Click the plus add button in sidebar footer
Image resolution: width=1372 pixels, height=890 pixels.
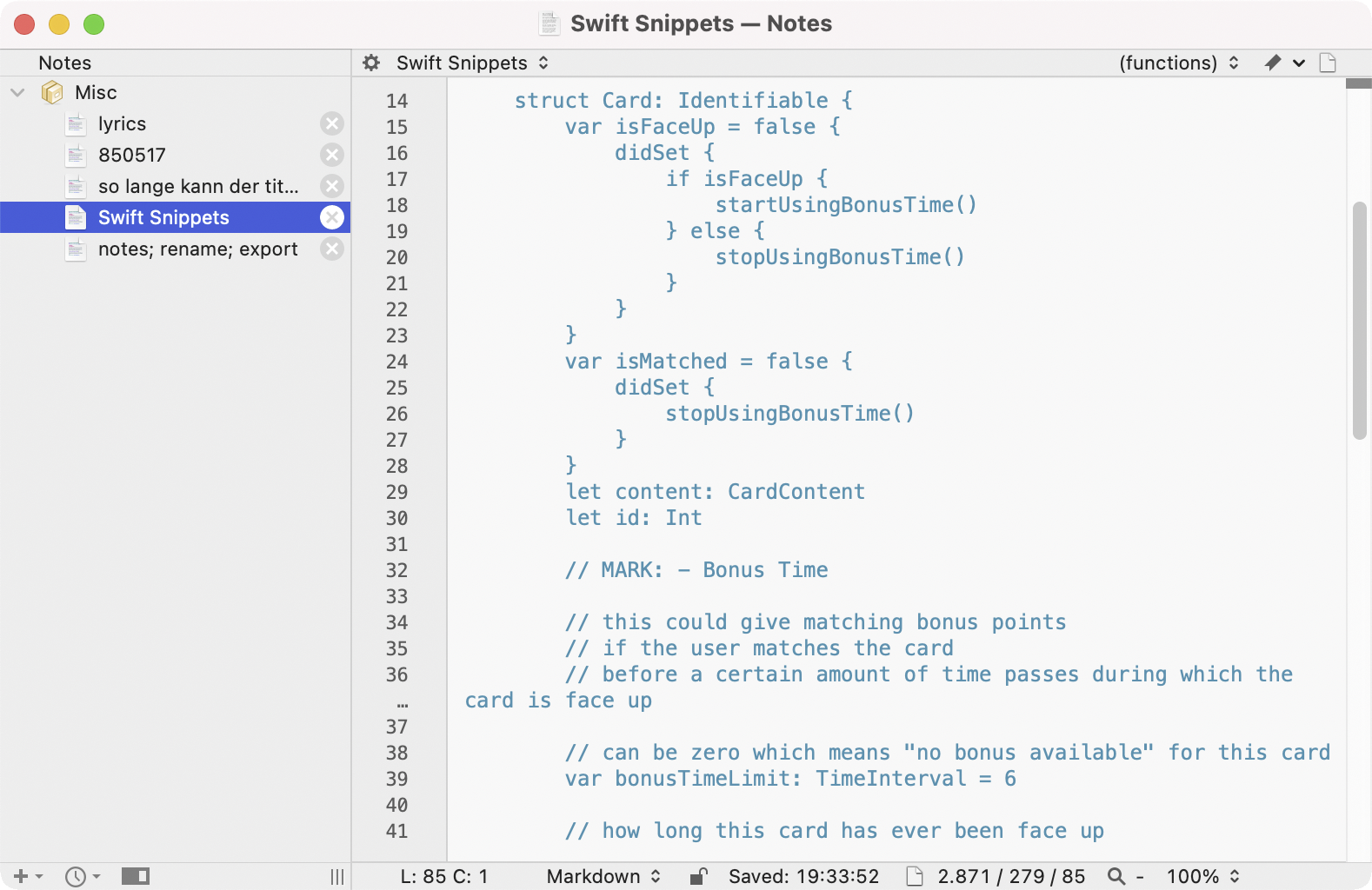point(21,876)
